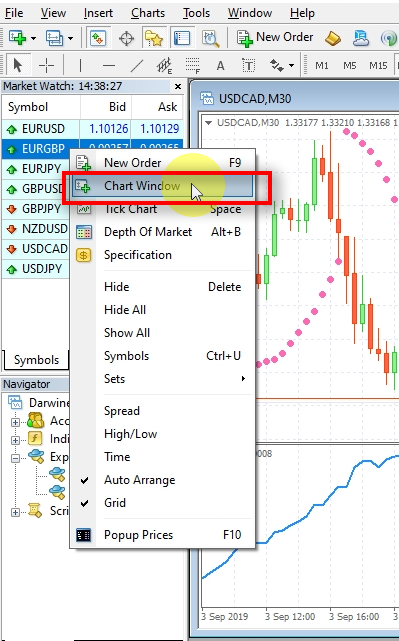
Task: Enable the High/Low column option
Action: click(163, 434)
